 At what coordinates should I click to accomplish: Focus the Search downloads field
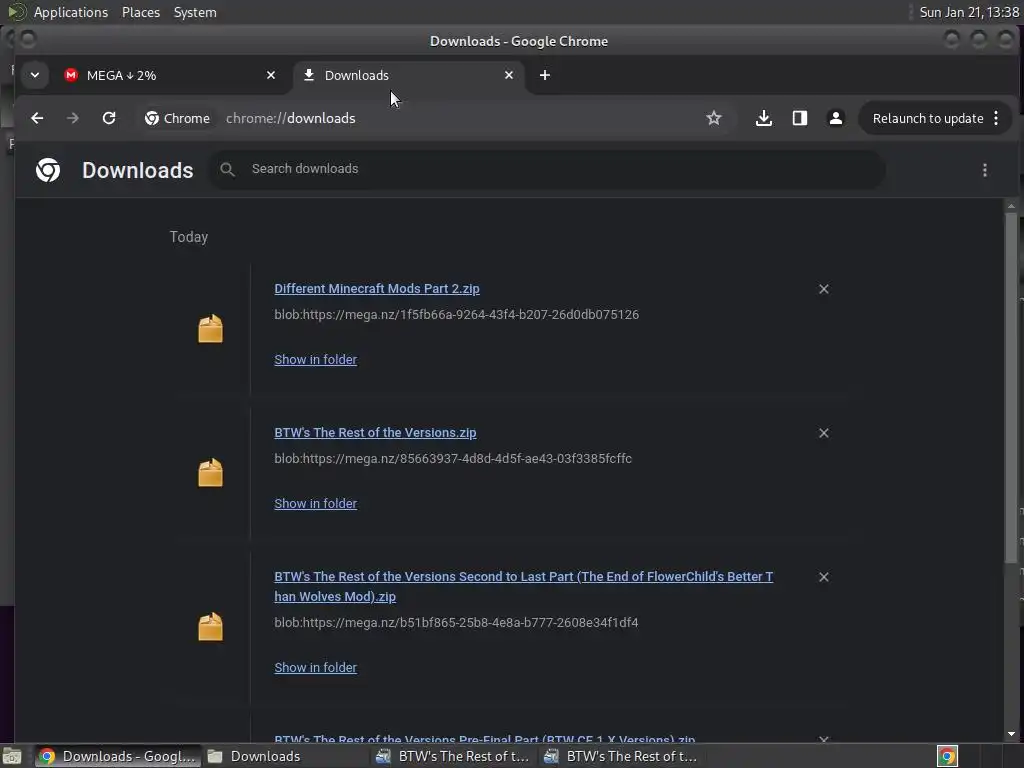547,170
